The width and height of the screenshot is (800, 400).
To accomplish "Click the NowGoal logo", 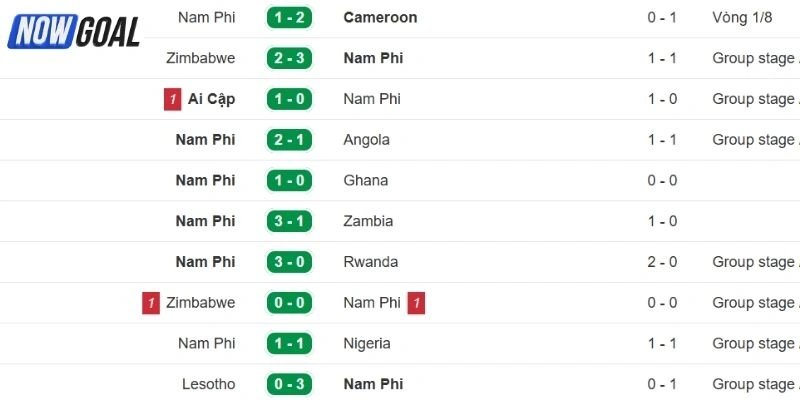I will (x=74, y=32).
